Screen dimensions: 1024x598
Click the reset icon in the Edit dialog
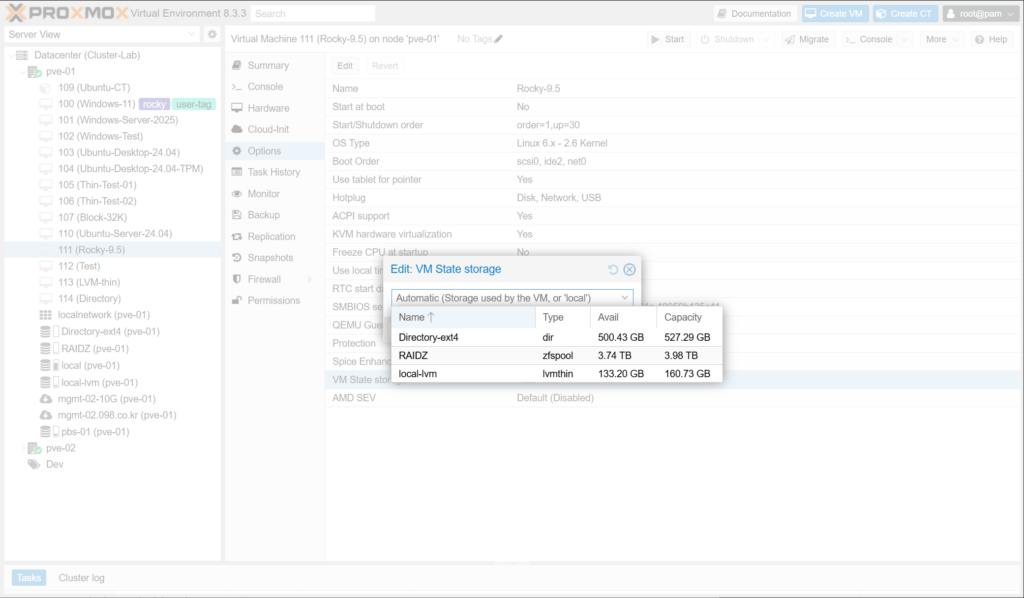click(x=613, y=270)
